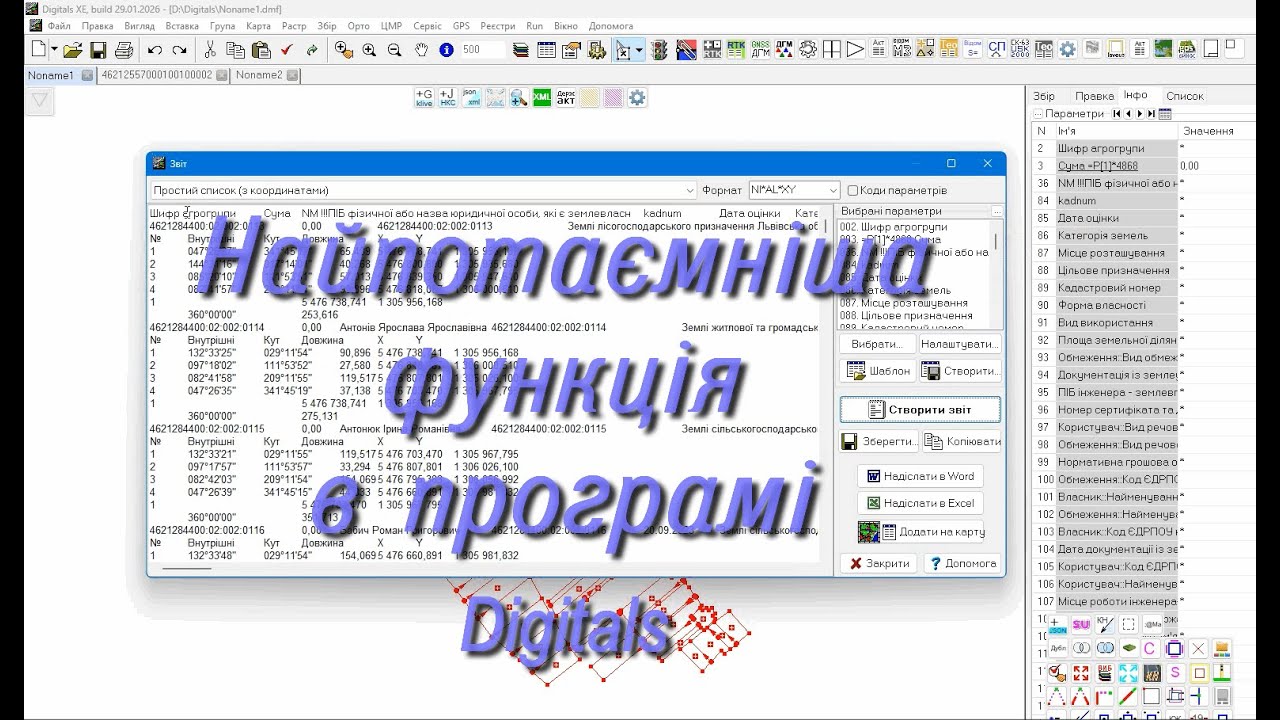Undo the last action
This screenshot has width=1280, height=720.
[x=155, y=49]
